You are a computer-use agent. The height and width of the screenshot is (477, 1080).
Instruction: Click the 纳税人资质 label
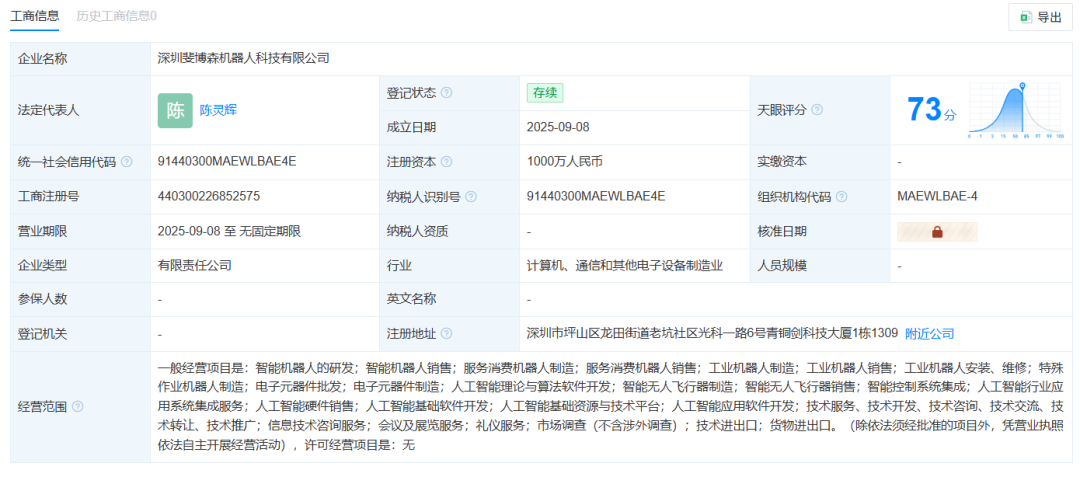click(x=417, y=231)
